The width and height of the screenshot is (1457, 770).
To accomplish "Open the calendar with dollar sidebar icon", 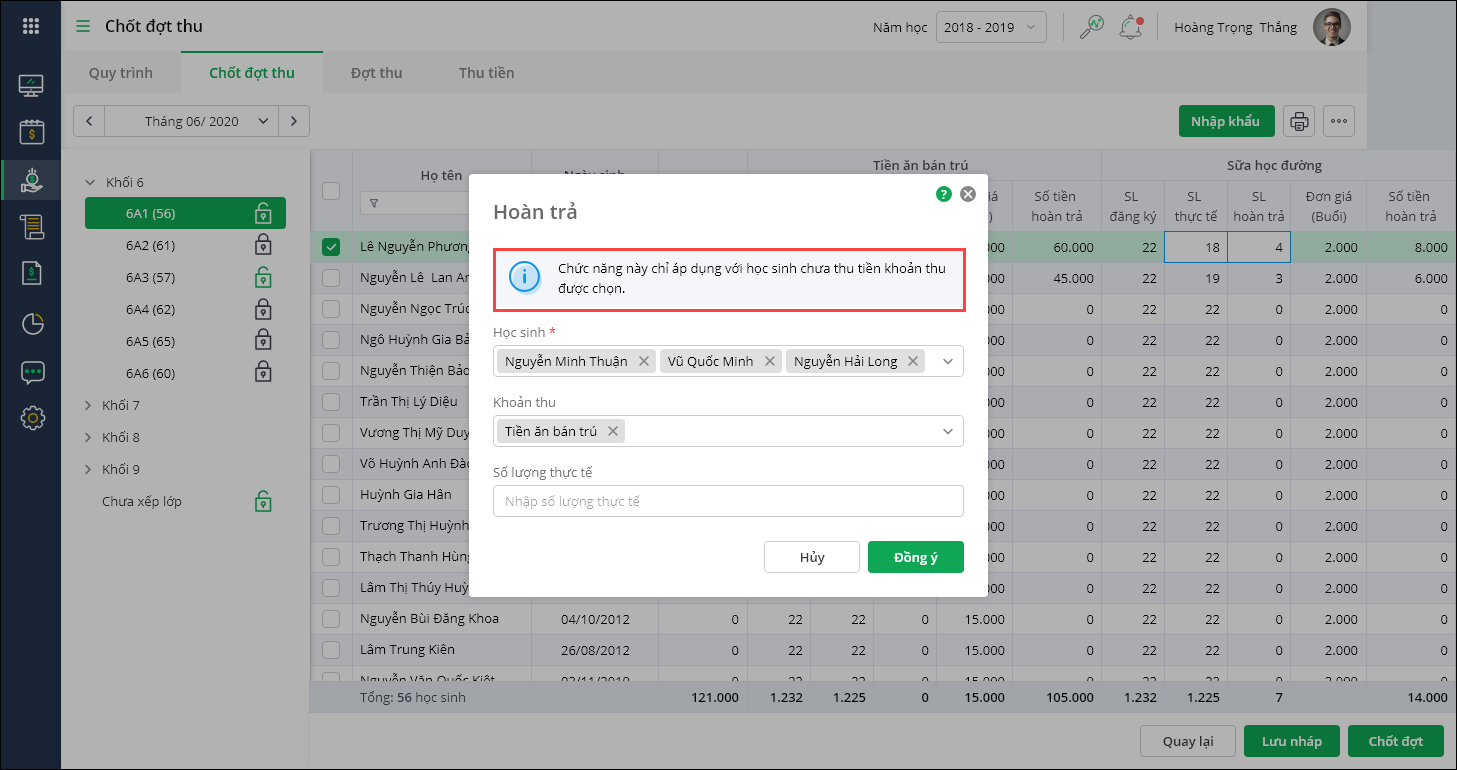I will pyautogui.click(x=31, y=132).
